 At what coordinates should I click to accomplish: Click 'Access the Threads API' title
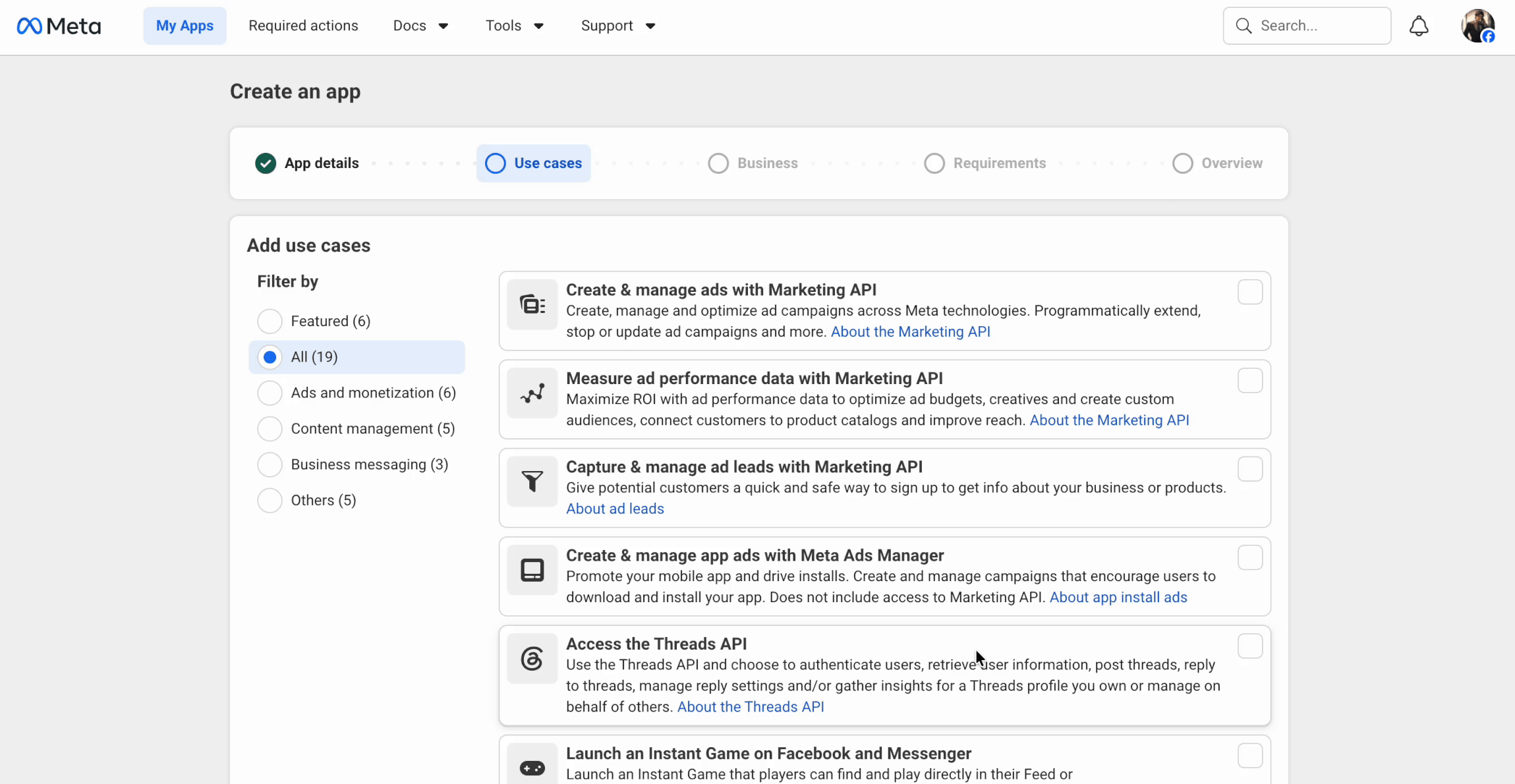pyautogui.click(x=656, y=644)
